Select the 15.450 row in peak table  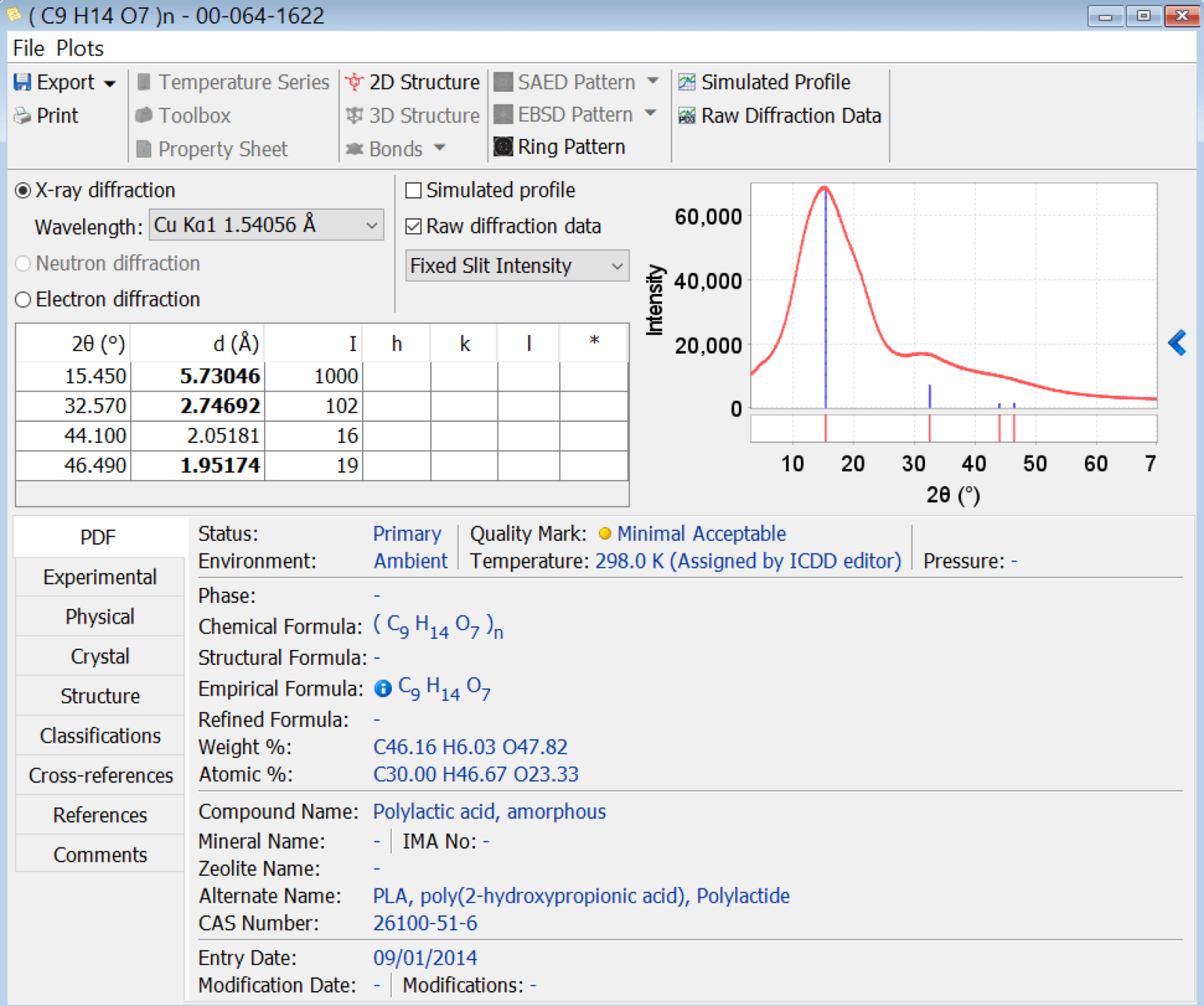pyautogui.click(x=96, y=376)
